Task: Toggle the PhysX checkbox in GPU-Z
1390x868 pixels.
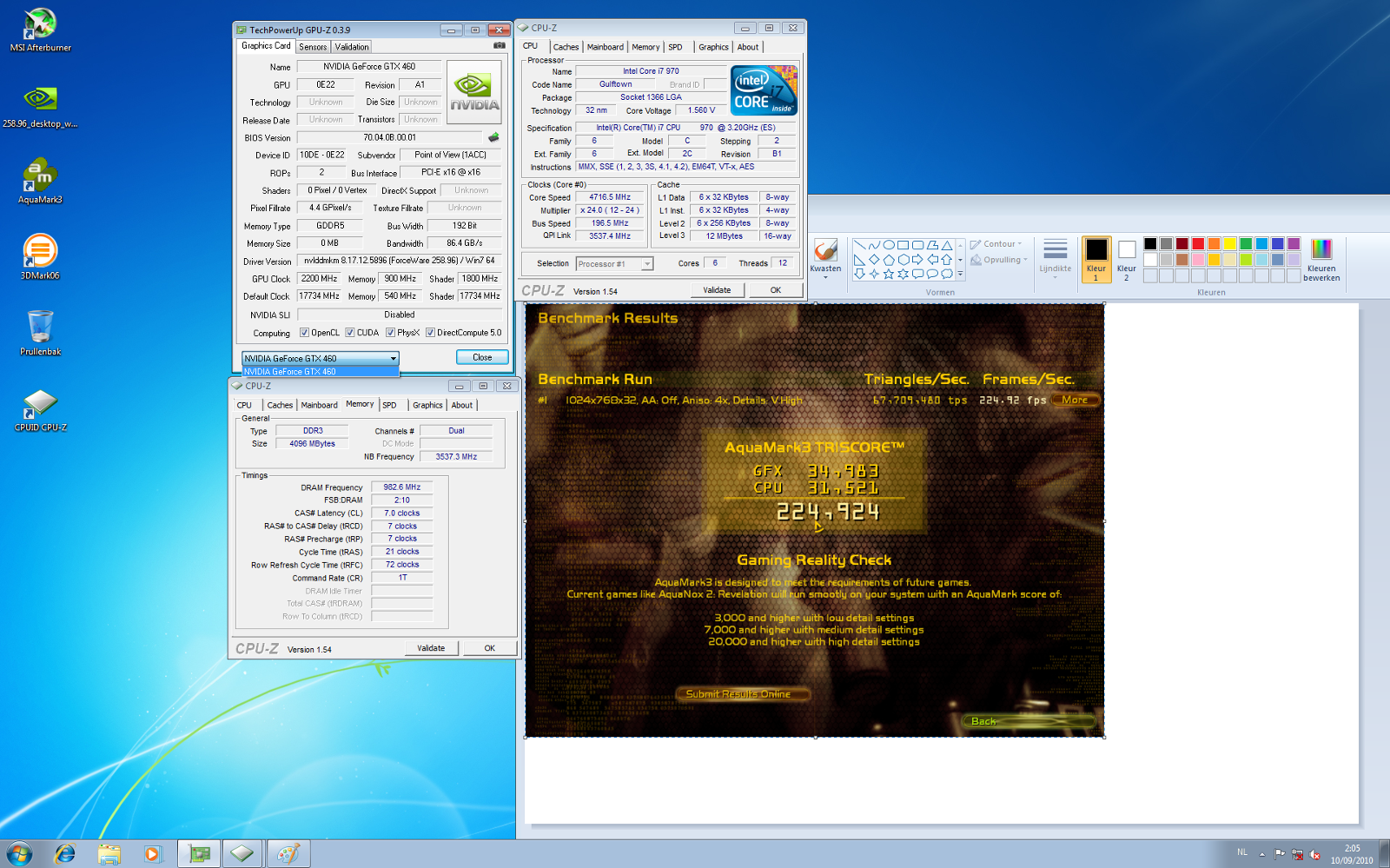Action: pos(391,332)
